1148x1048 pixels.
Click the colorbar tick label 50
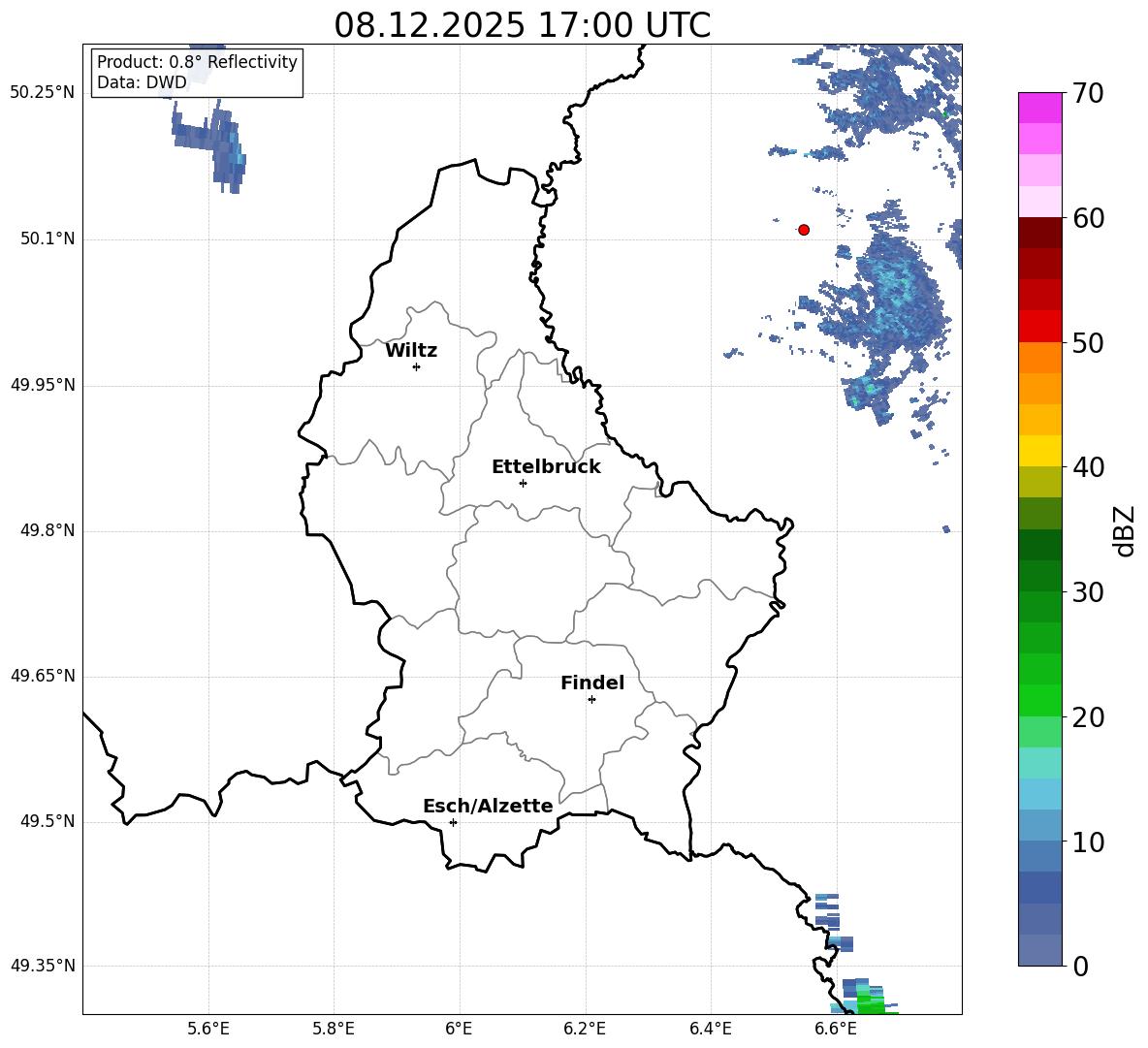(1088, 343)
